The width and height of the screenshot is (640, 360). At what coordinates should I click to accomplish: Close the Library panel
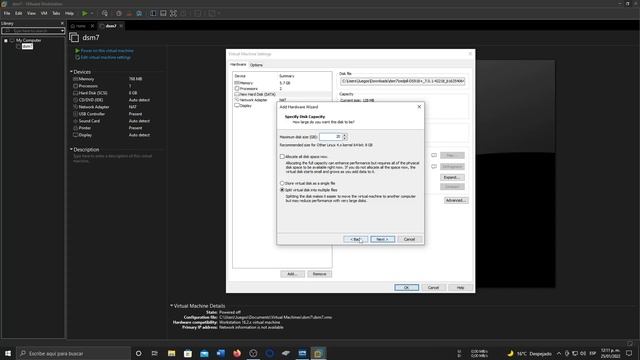tap(62, 23)
